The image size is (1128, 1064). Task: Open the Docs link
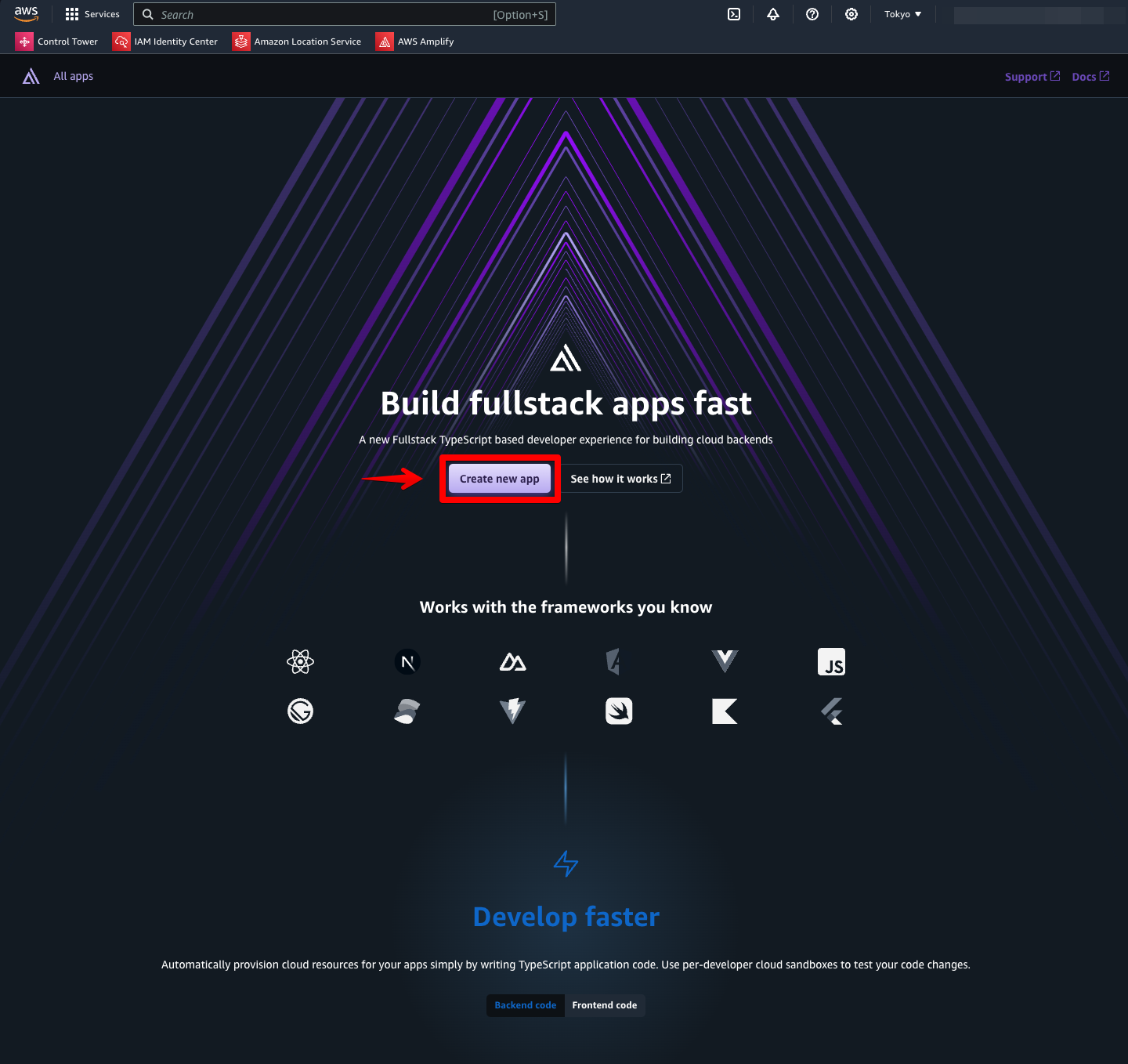(x=1090, y=77)
